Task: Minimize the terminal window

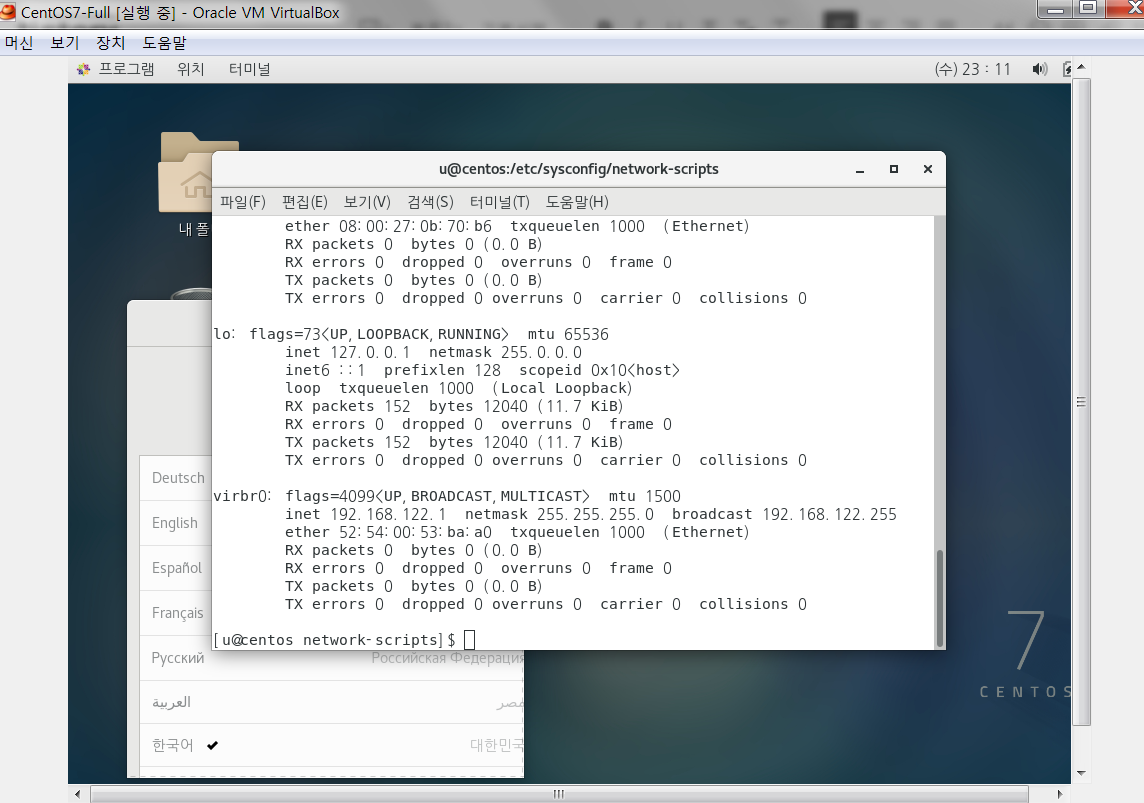Action: coord(860,169)
